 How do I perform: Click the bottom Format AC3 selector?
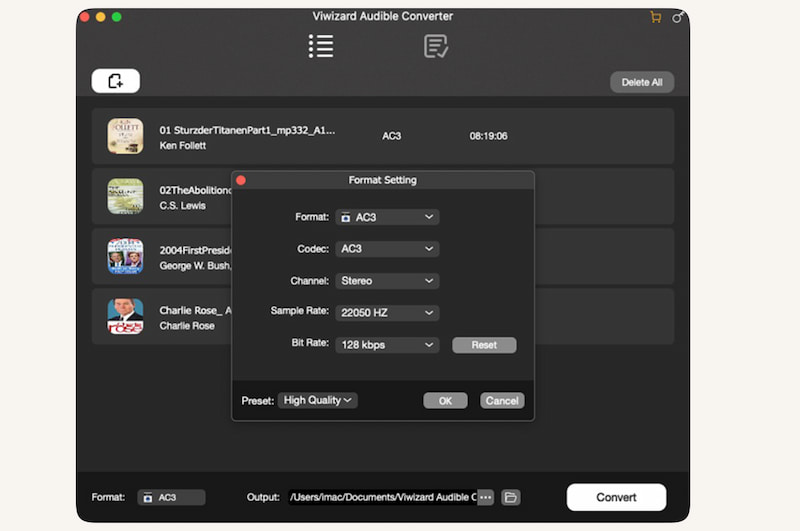coord(171,497)
